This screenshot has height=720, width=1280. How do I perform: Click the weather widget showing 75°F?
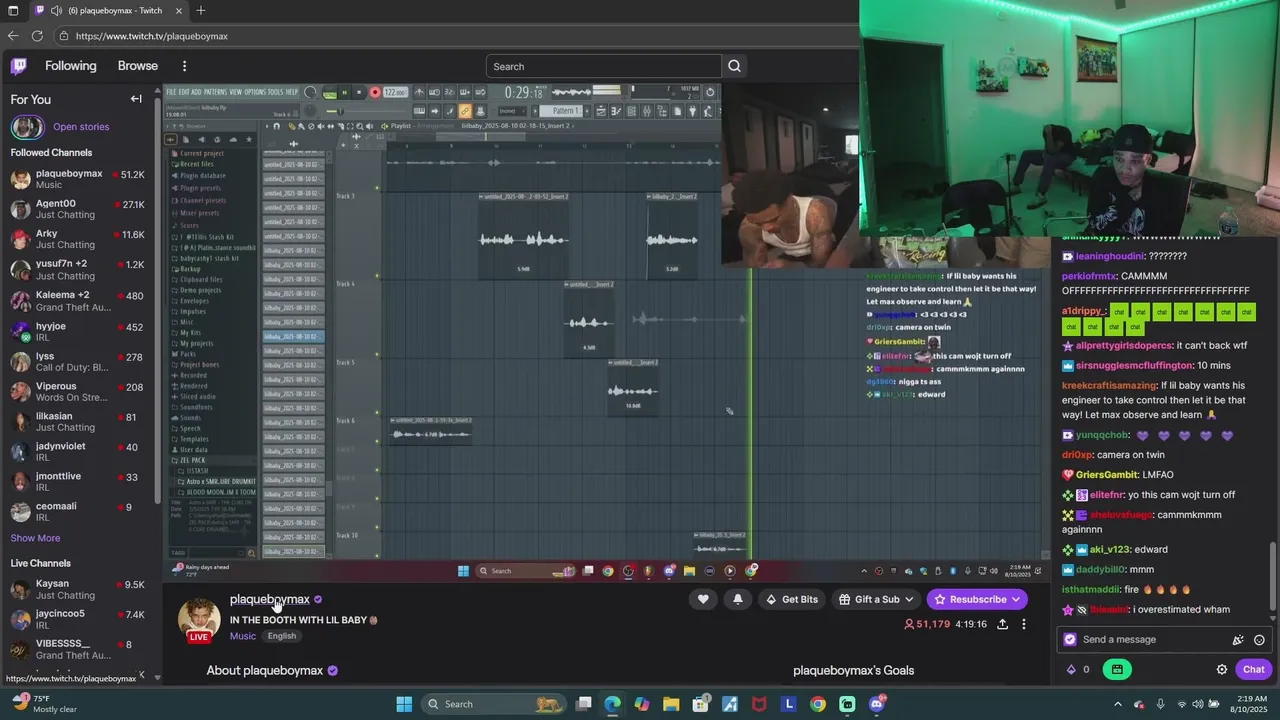43,704
